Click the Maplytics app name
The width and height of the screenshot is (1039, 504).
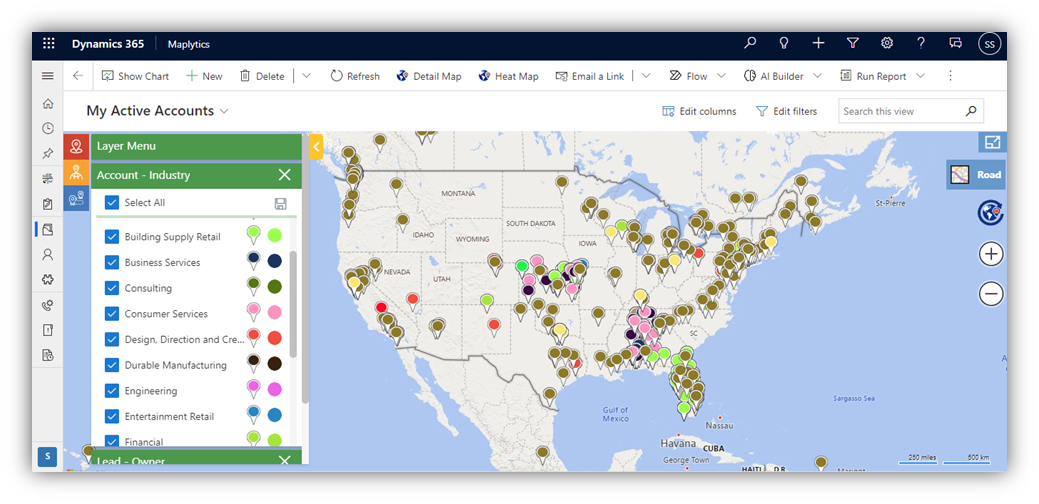click(189, 44)
